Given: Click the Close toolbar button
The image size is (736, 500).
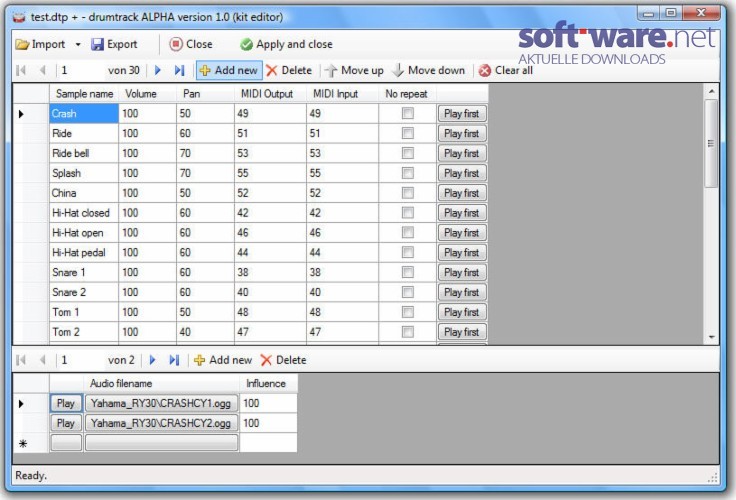Looking at the screenshot, I should [x=191, y=44].
